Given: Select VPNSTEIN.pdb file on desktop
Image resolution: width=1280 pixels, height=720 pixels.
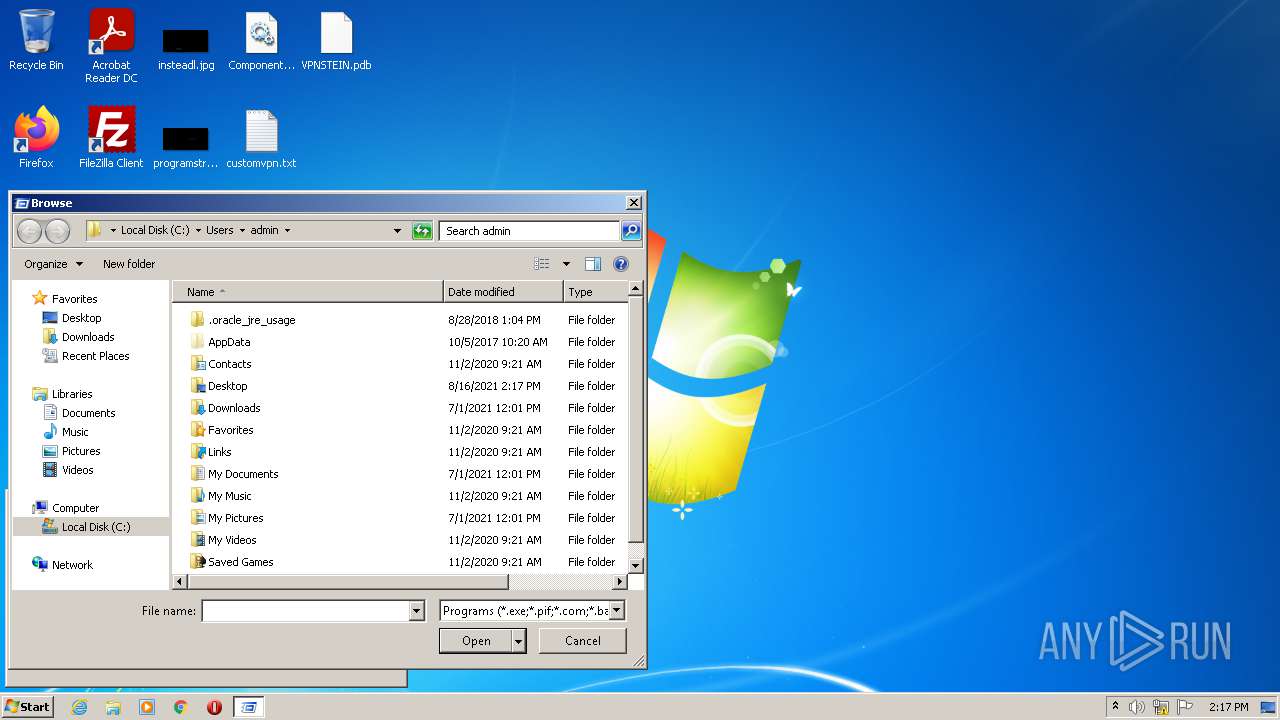Looking at the screenshot, I should 336,42.
